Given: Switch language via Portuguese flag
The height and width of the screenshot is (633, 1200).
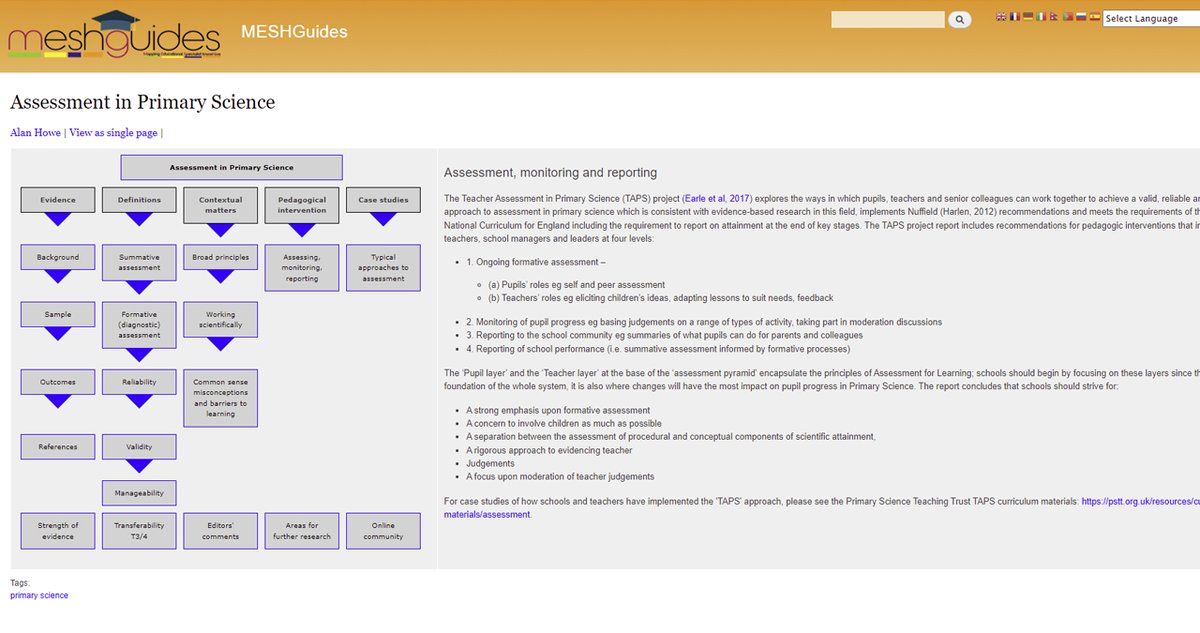Looking at the screenshot, I should tap(1067, 17).
